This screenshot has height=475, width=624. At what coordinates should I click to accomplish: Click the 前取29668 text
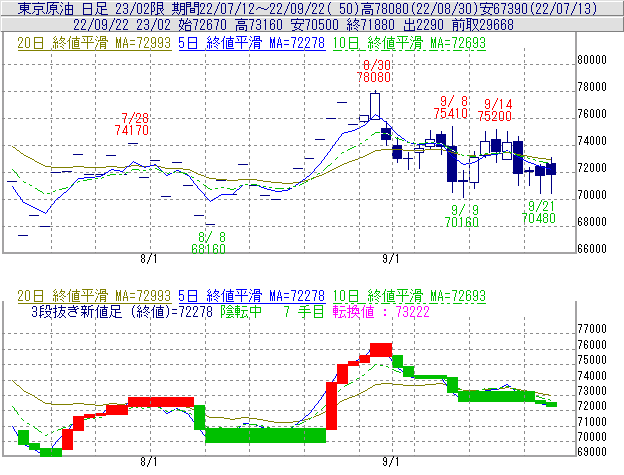[482, 25]
